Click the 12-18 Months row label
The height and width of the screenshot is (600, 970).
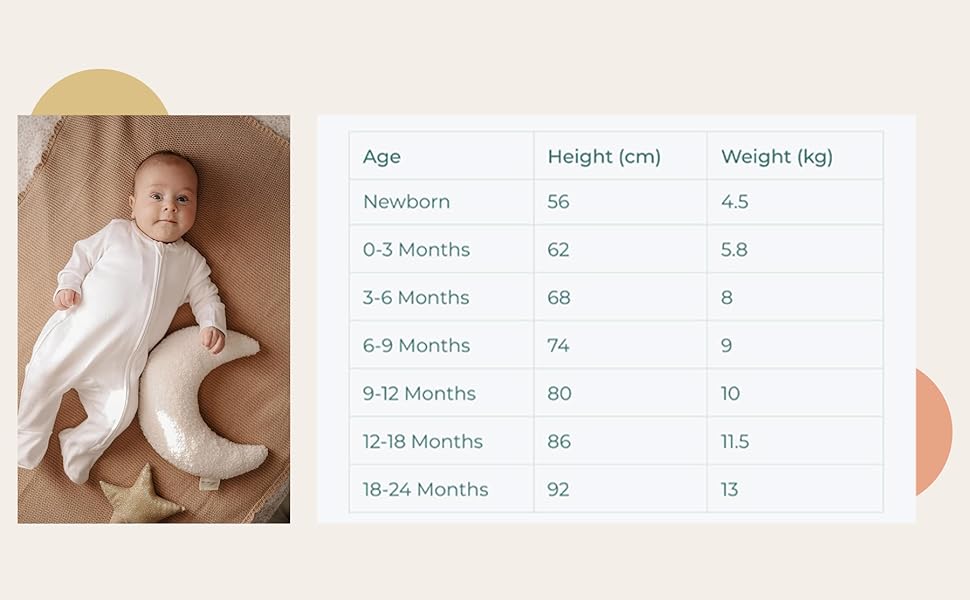(423, 442)
